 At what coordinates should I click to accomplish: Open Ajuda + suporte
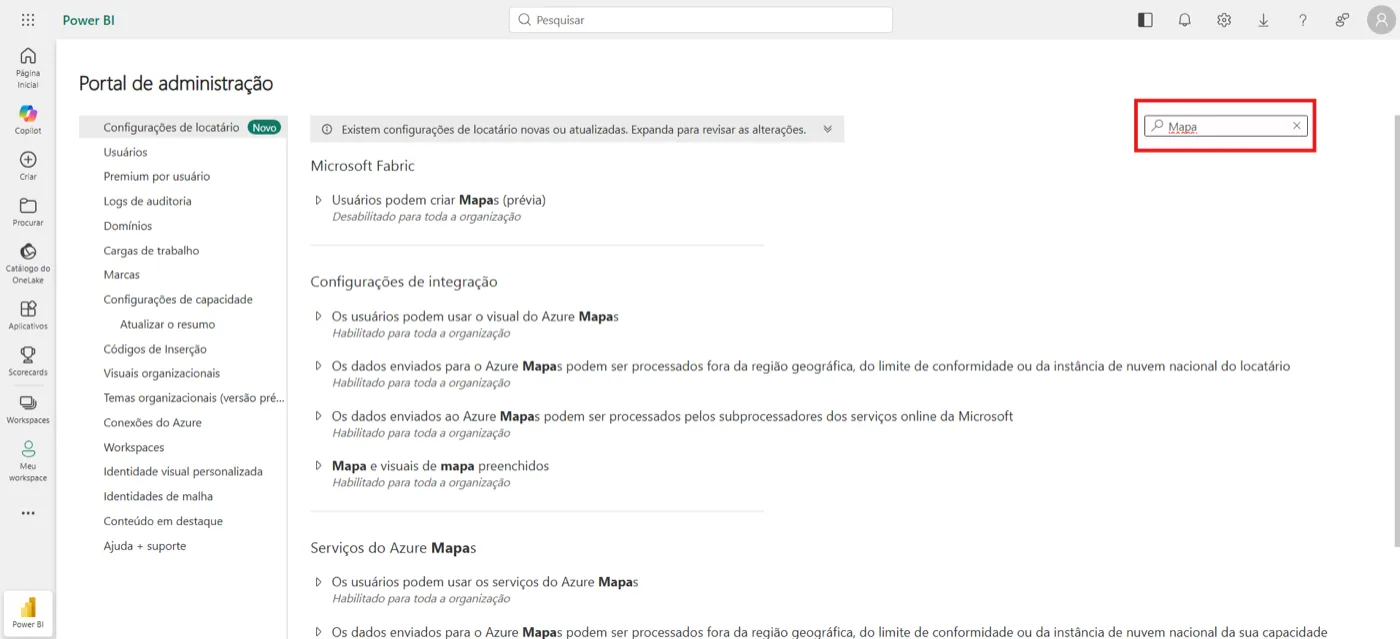tap(145, 546)
